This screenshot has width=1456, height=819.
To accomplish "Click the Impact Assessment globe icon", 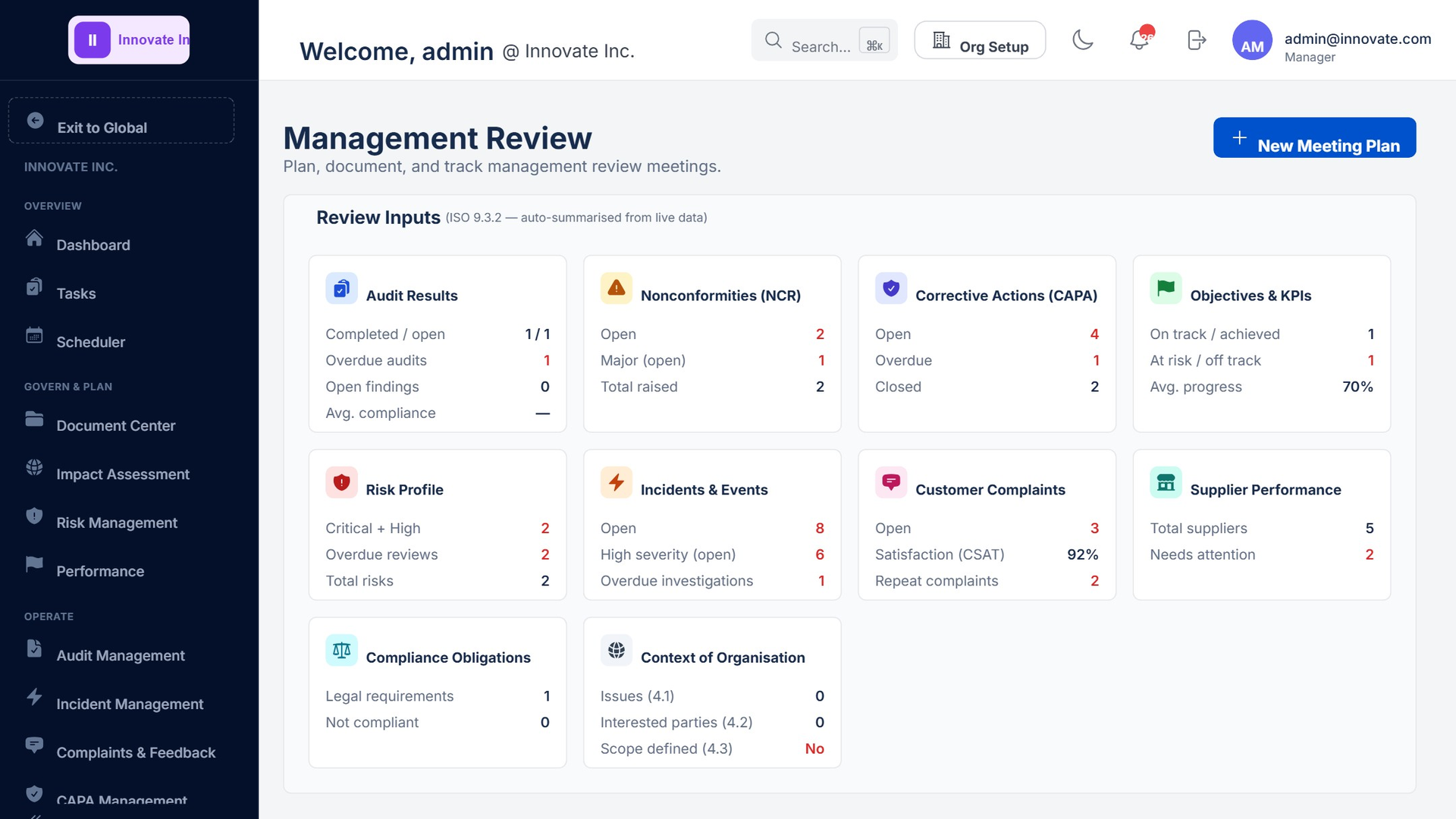I will pos(34,467).
